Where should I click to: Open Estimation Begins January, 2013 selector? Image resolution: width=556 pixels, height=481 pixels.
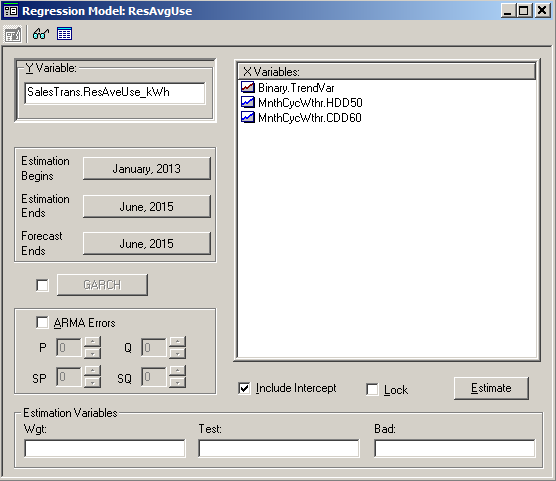[x=147, y=168]
